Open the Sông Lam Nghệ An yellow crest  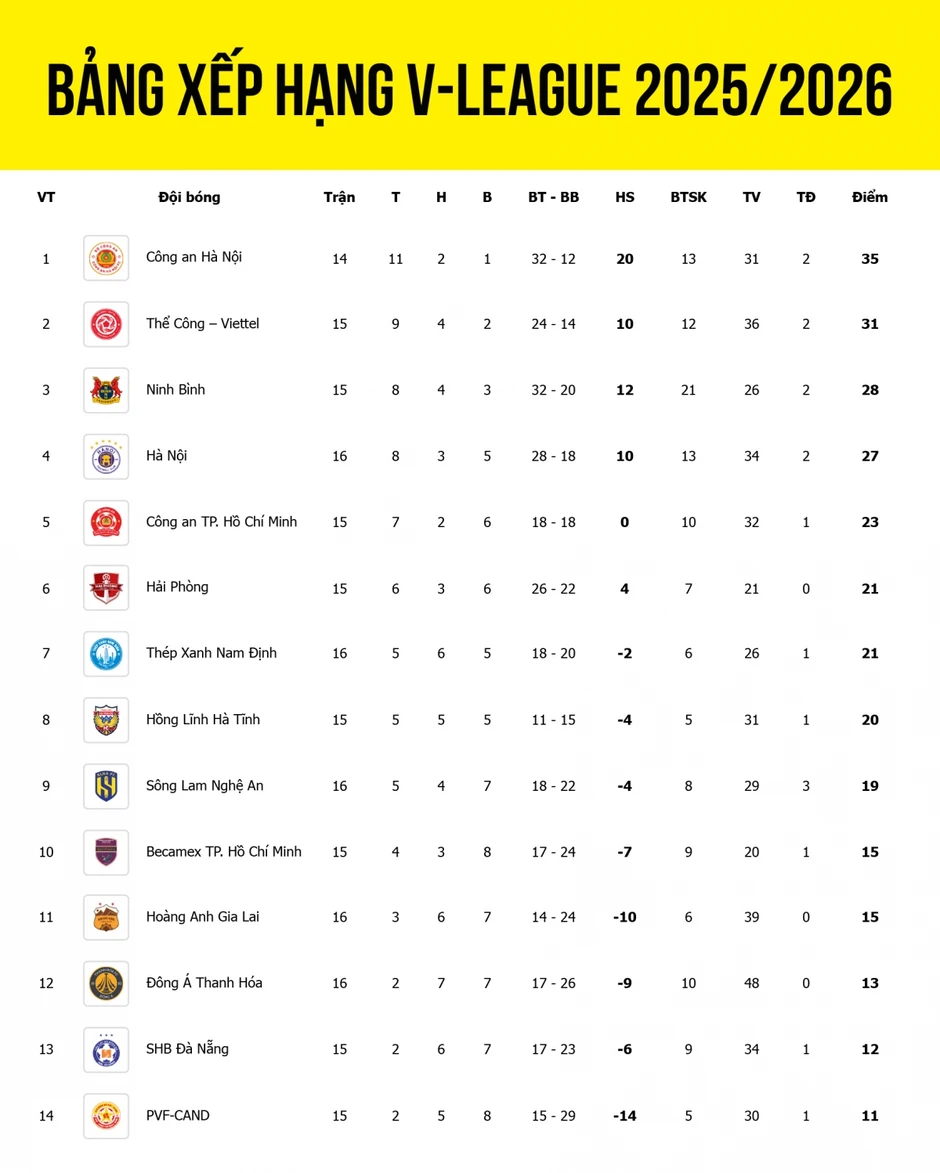click(x=106, y=786)
